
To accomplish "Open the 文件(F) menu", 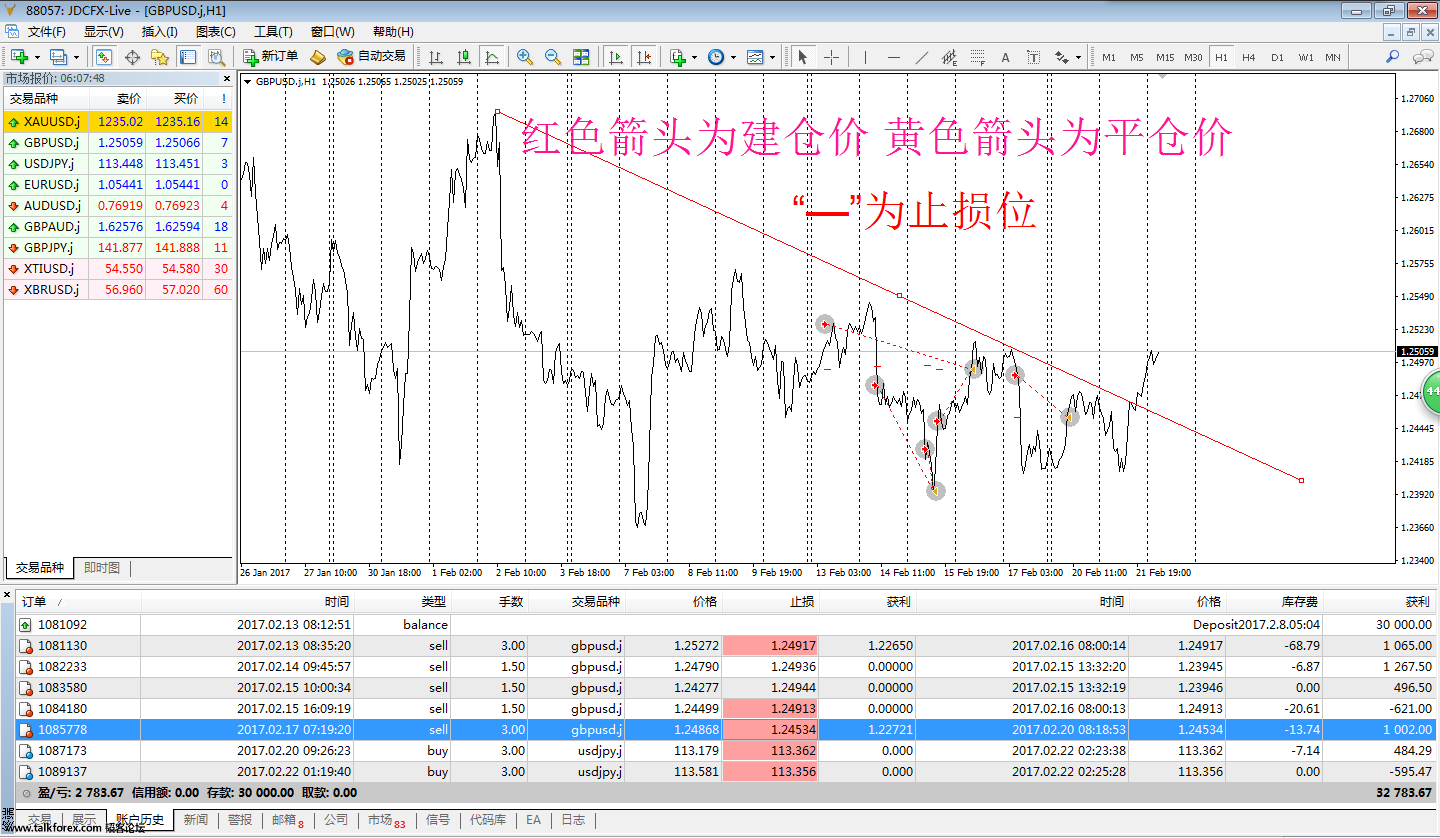I will point(46,32).
